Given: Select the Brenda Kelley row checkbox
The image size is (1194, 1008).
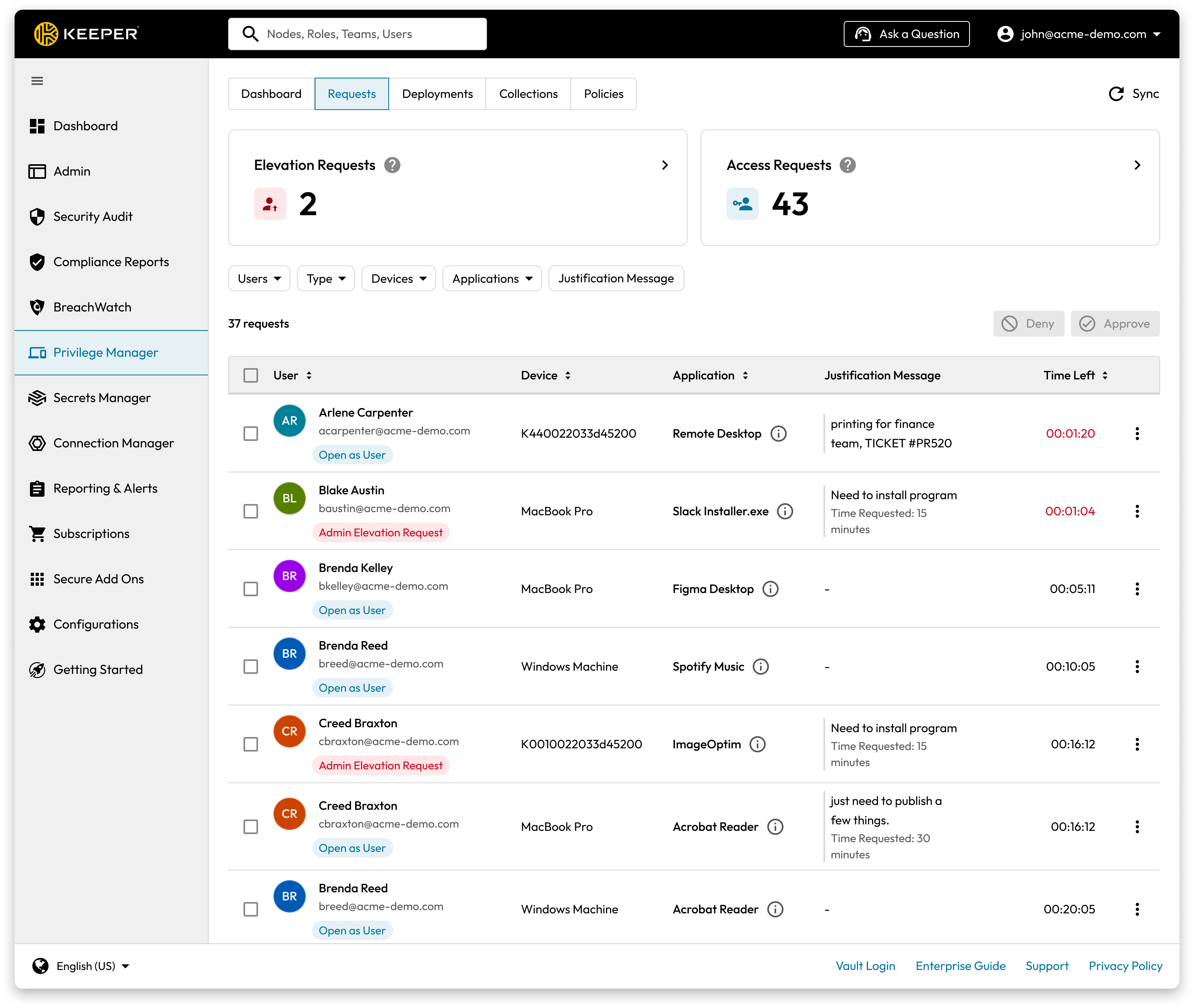Looking at the screenshot, I should click(251, 589).
